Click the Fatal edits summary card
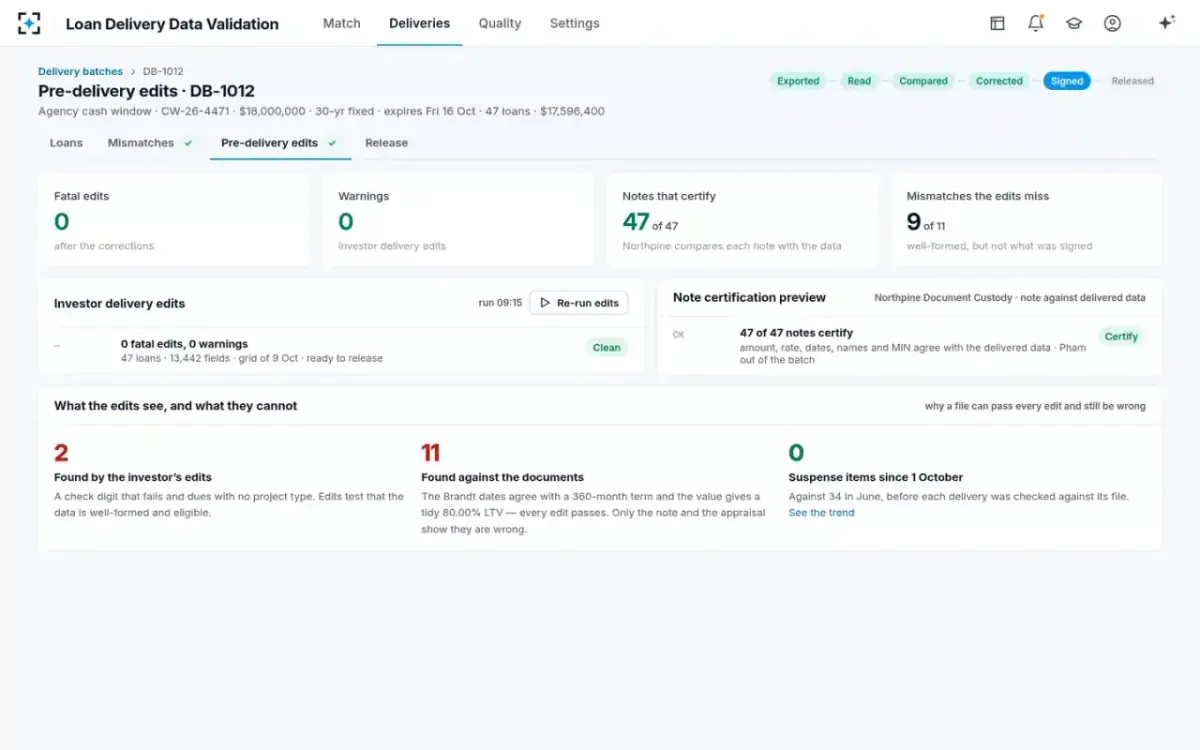The image size is (1200, 750). point(174,220)
